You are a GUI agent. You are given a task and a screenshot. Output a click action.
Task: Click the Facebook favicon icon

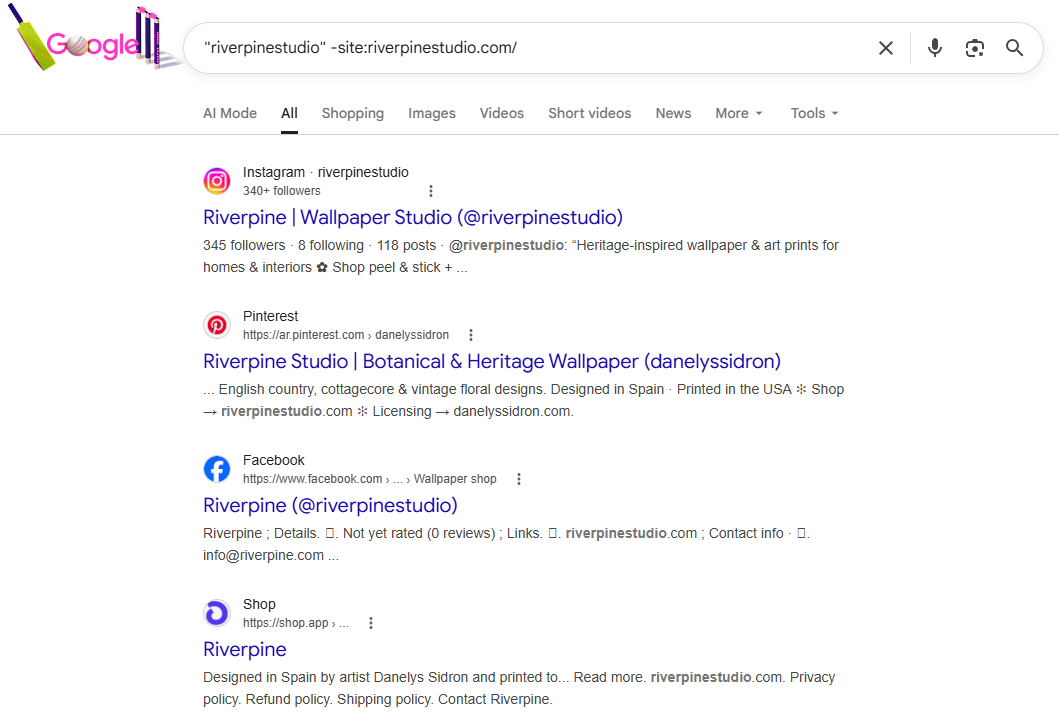pos(217,469)
